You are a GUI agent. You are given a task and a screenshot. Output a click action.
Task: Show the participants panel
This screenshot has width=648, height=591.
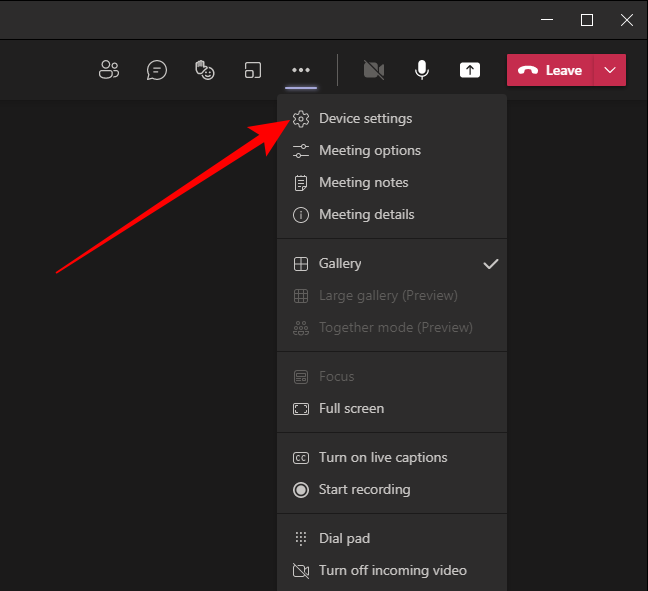[x=109, y=70]
